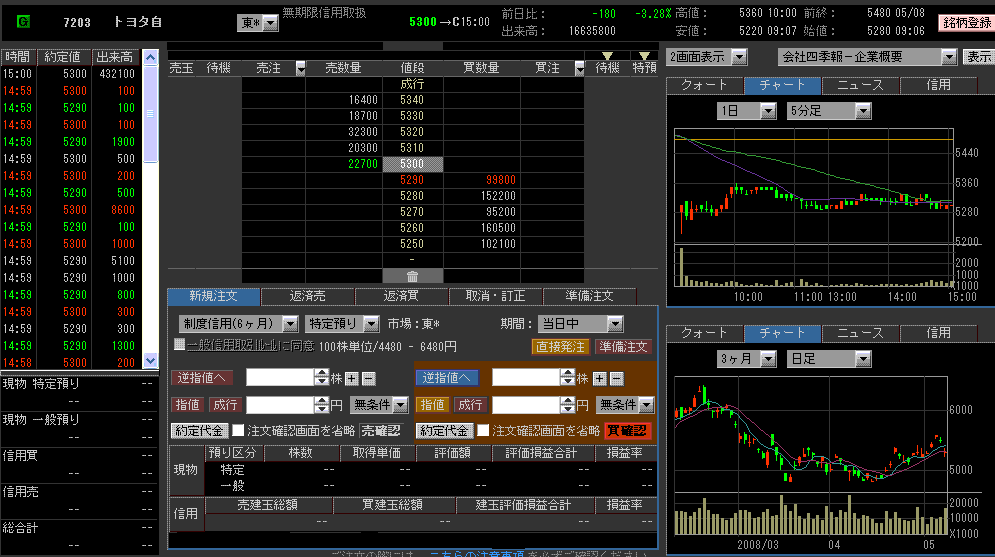Click the green G icon beside stock code 7203
The height and width of the screenshot is (557, 995).
click(x=23, y=21)
